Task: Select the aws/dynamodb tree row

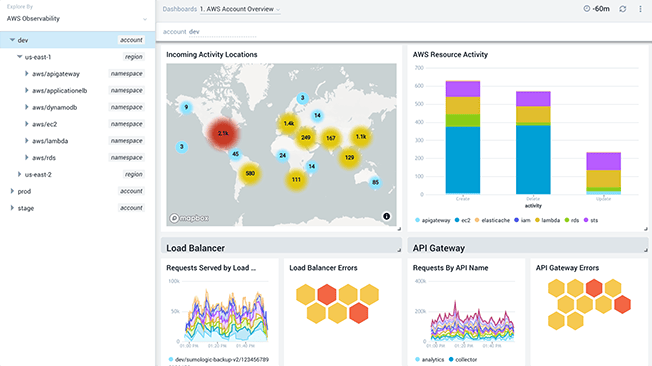Action: point(77,107)
